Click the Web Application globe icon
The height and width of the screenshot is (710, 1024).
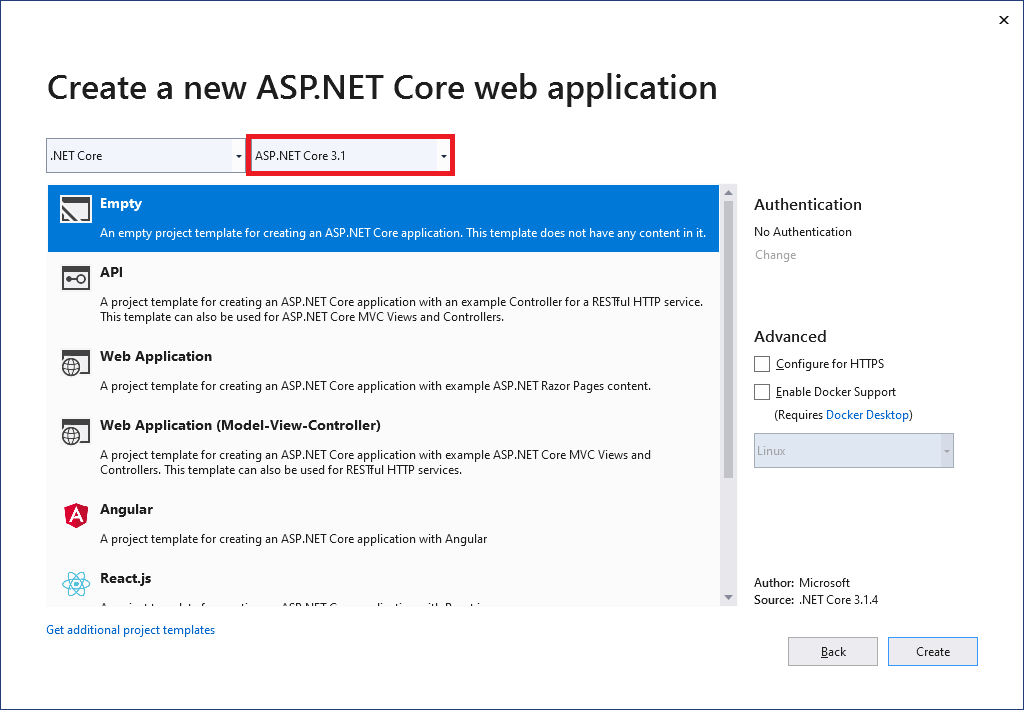(76, 363)
